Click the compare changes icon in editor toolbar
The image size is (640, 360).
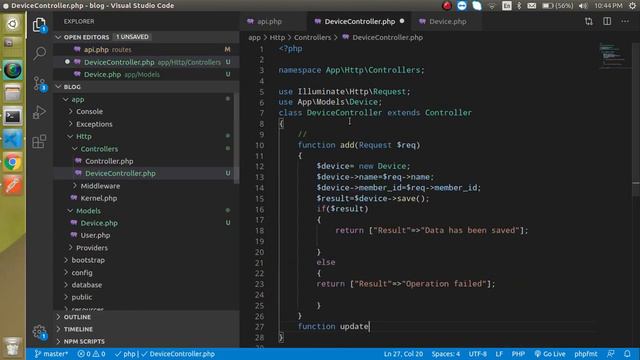click(x=589, y=21)
